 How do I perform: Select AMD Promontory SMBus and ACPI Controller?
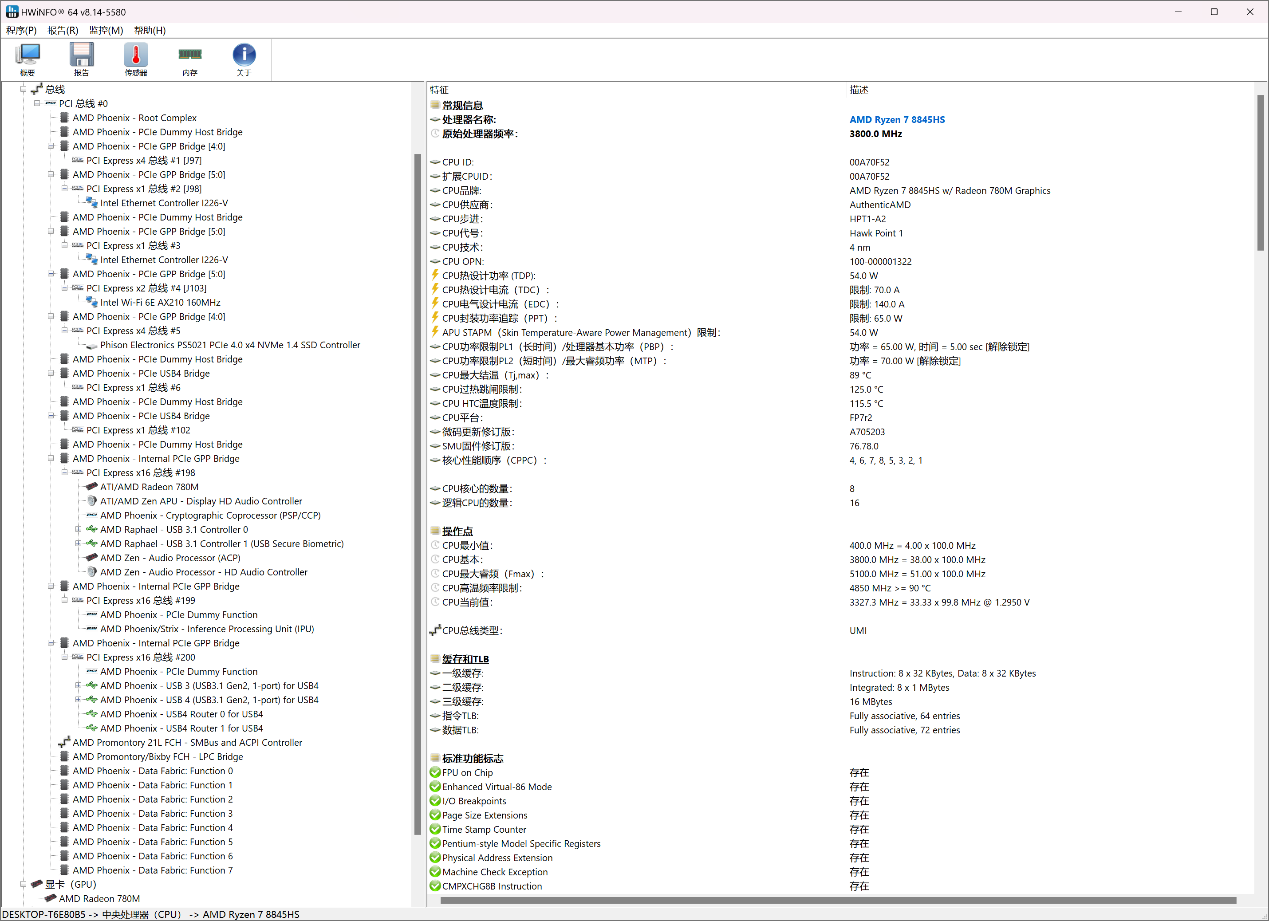[187, 743]
